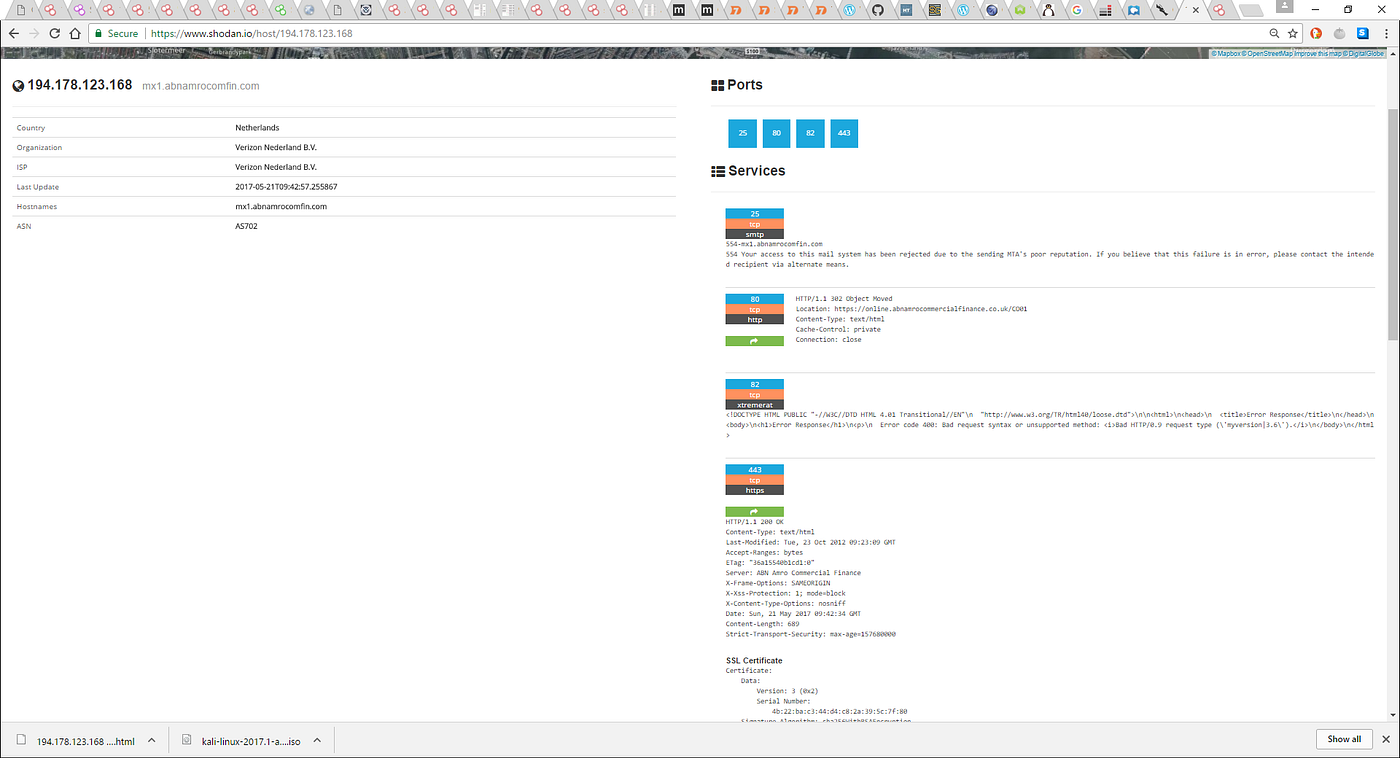This screenshot has height=758, width=1400.
Task: Open the port 443 green arrow button
Action: pyautogui.click(x=754, y=511)
